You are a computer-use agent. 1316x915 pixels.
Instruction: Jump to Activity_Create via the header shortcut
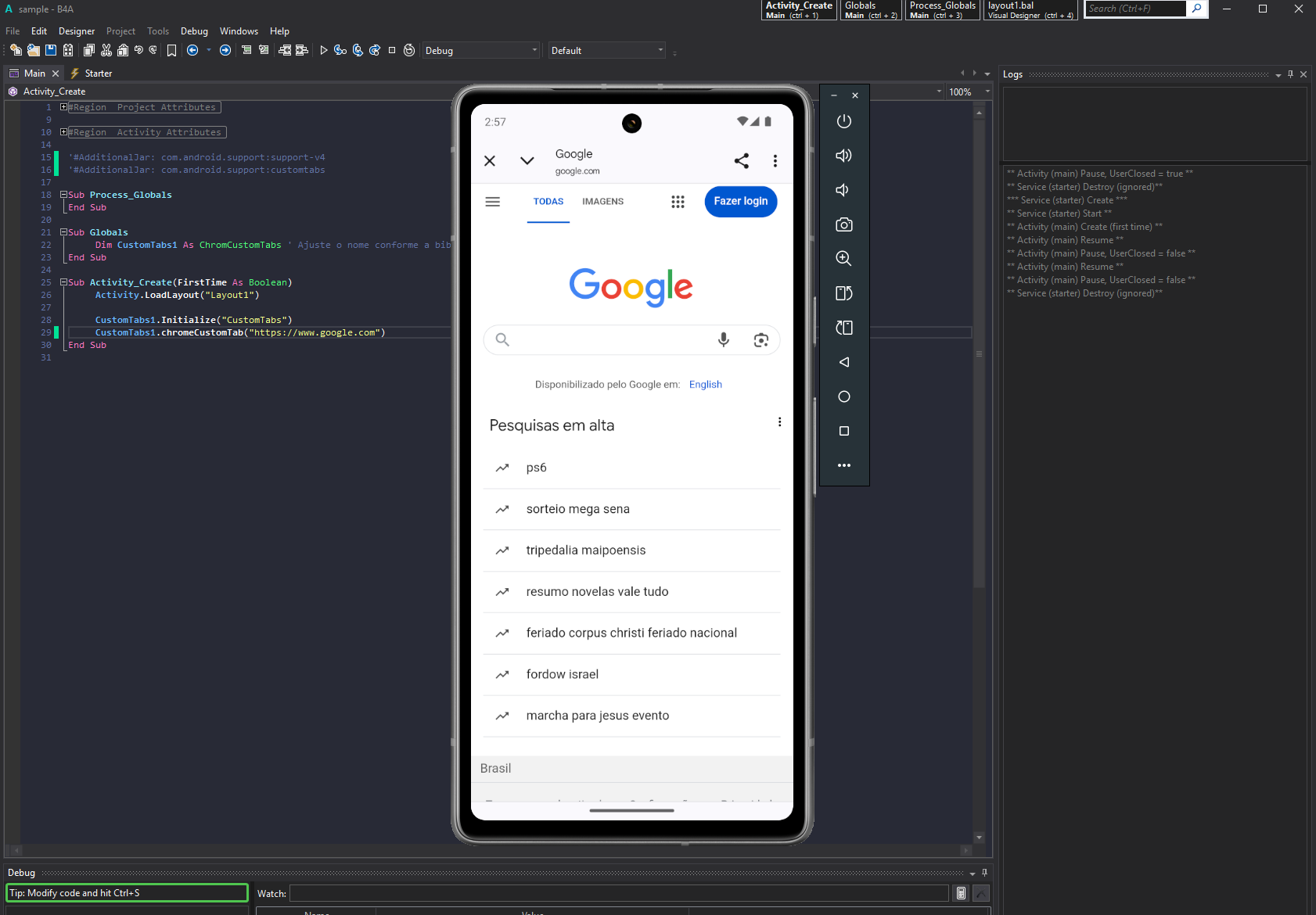click(799, 10)
